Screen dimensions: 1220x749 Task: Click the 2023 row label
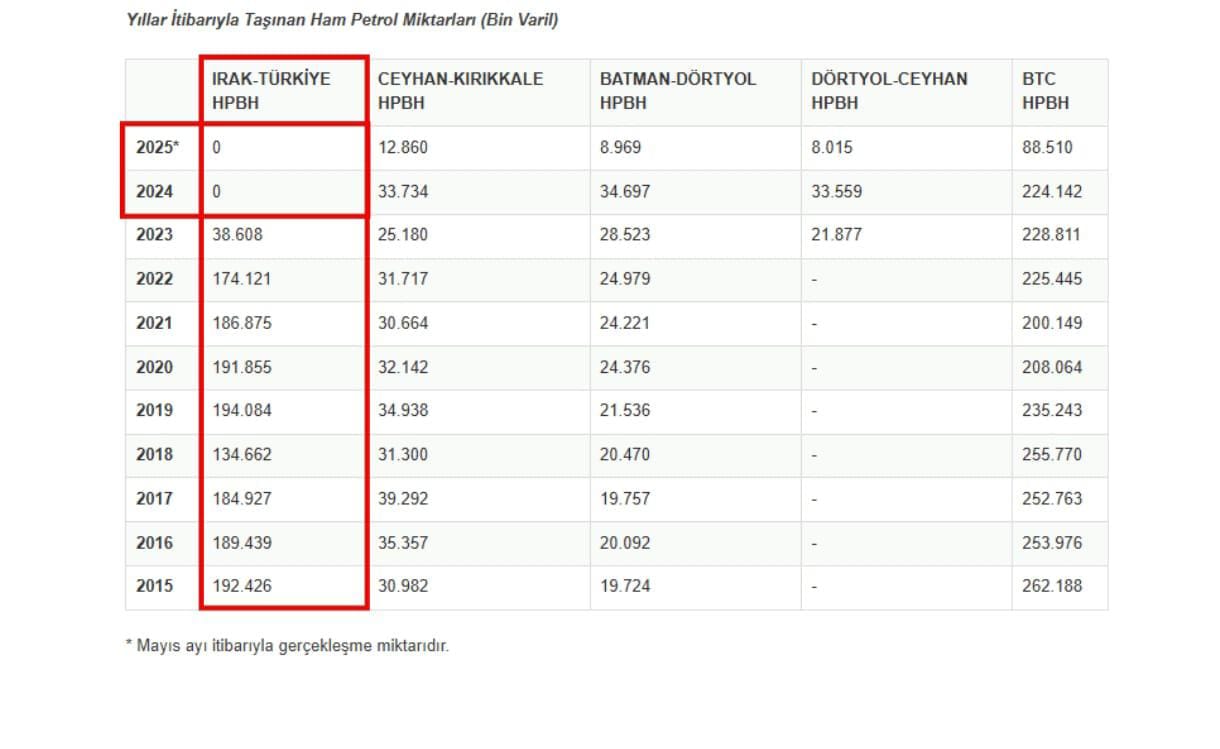[154, 235]
